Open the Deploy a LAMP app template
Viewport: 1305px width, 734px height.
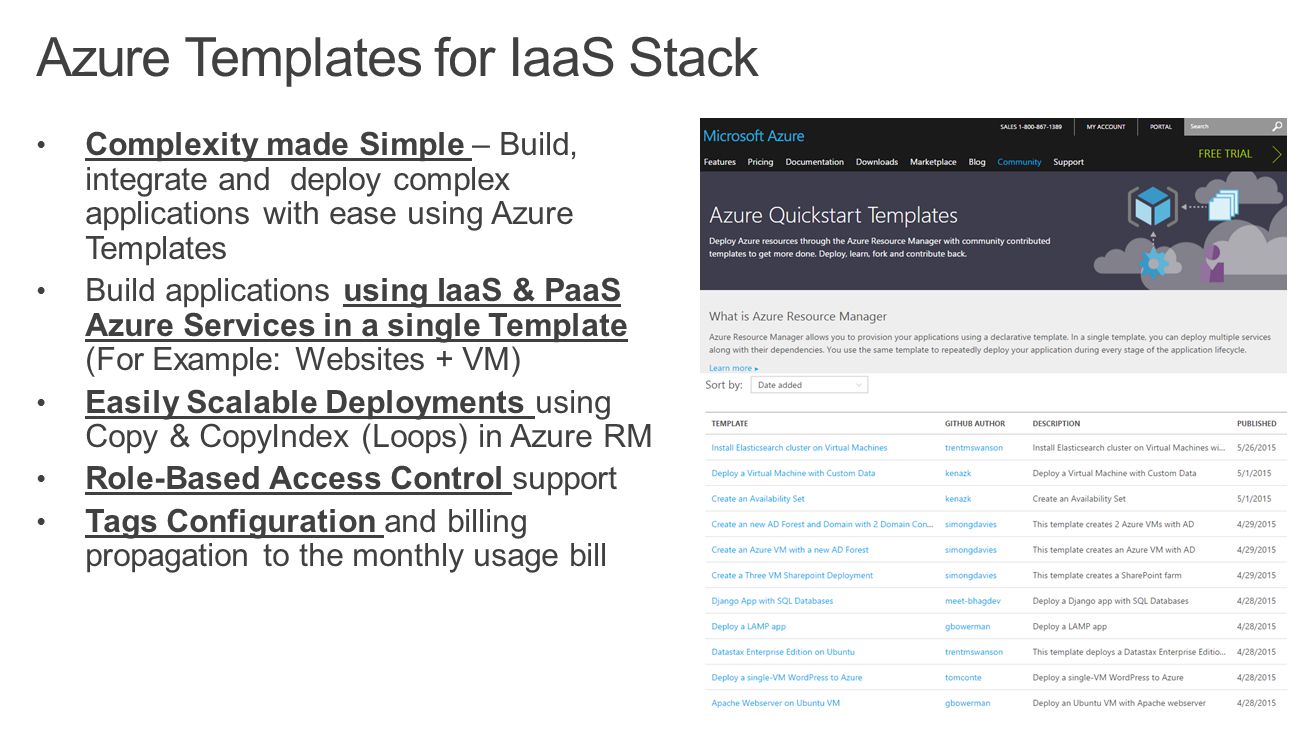749,626
